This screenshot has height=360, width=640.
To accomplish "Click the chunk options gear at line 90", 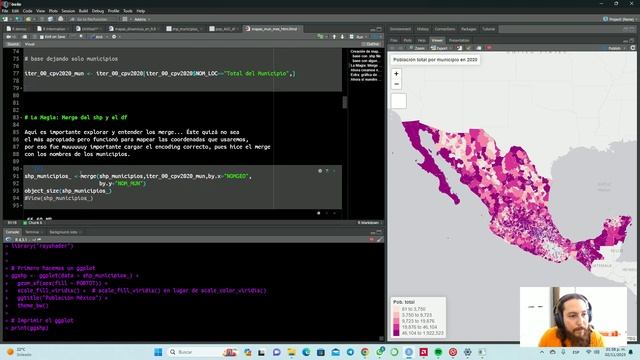I will tap(320, 171).
